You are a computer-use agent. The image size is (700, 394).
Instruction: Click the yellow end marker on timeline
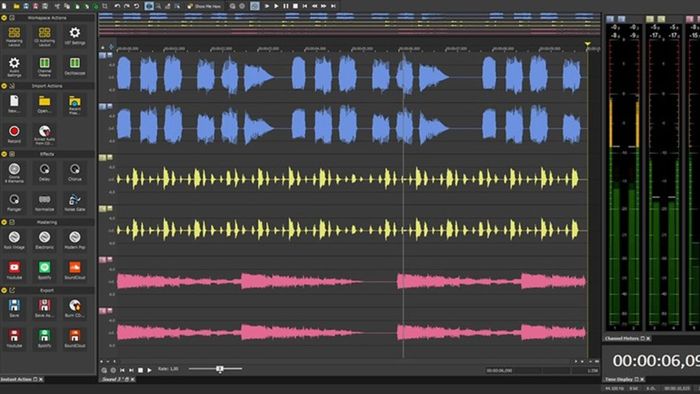[x=588, y=44]
